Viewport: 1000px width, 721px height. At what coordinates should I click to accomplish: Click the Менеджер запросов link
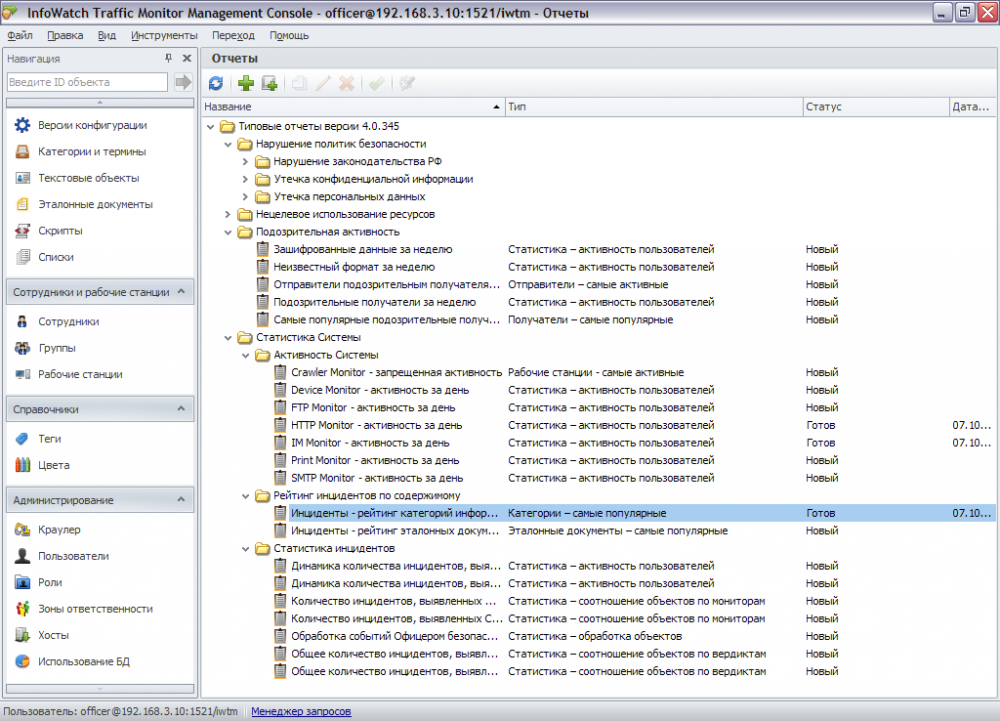pyautogui.click(x=301, y=712)
